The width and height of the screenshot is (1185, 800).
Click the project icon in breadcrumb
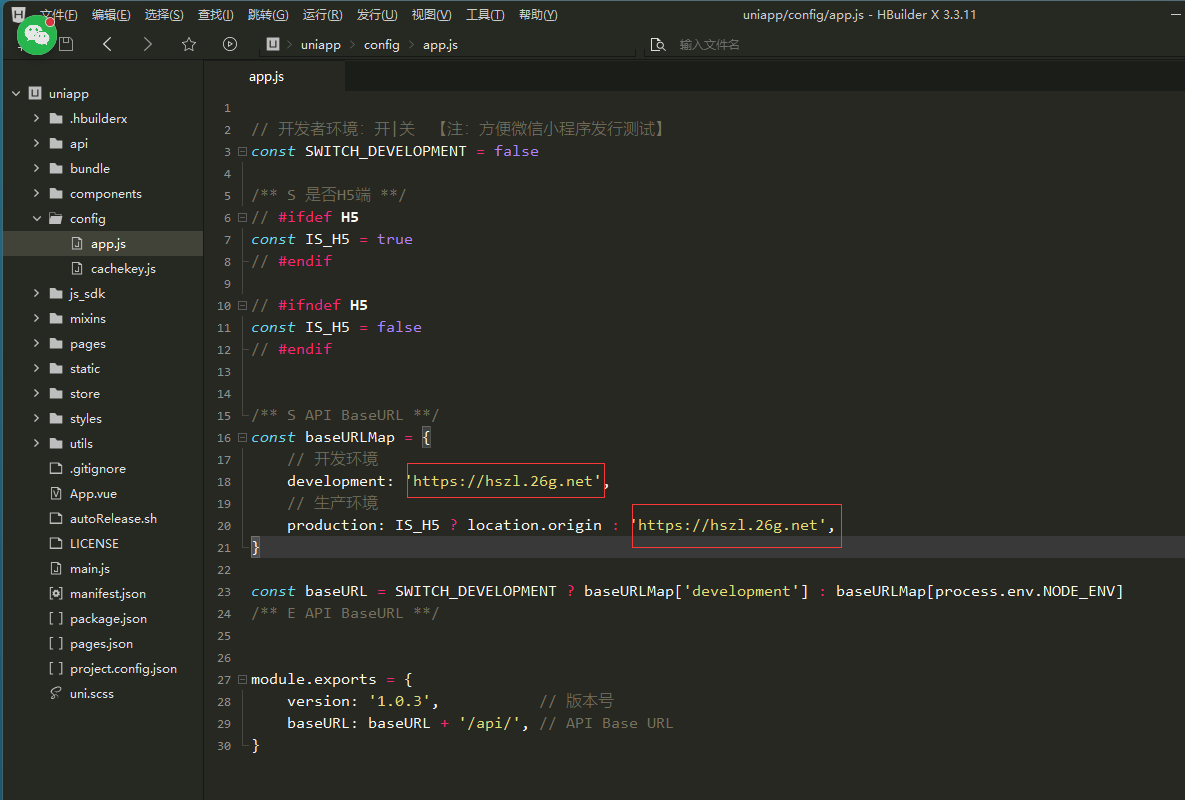tap(273, 45)
